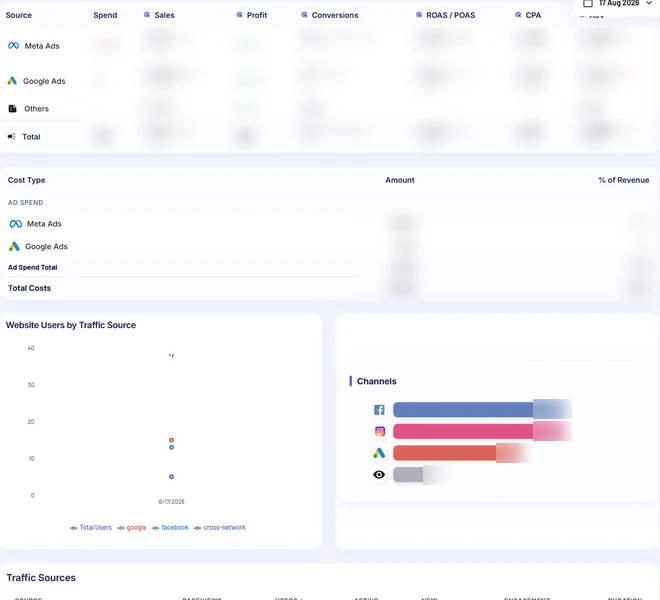Click the facebook data point on chart
Screen dimensions: 660x600
[171, 447]
